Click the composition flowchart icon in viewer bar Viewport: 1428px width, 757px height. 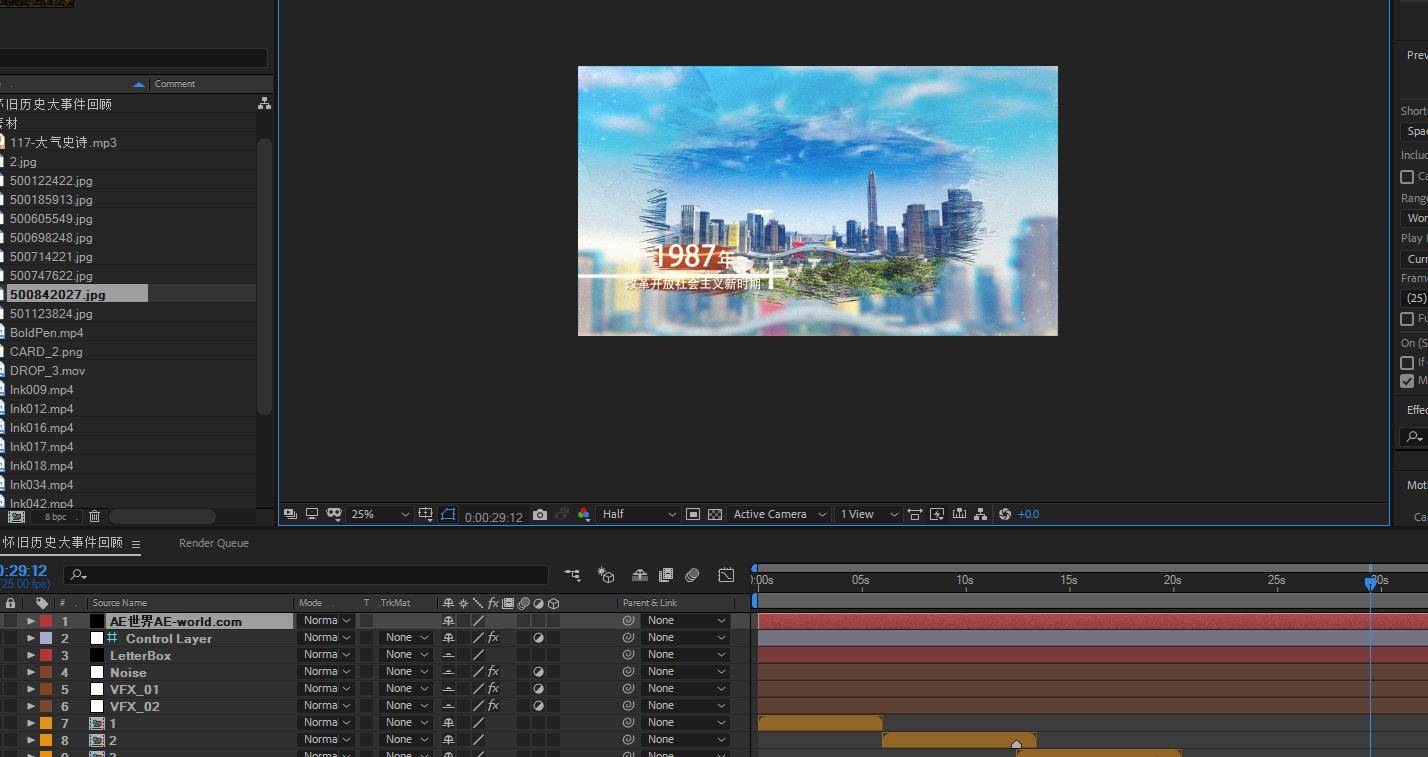tap(980, 514)
